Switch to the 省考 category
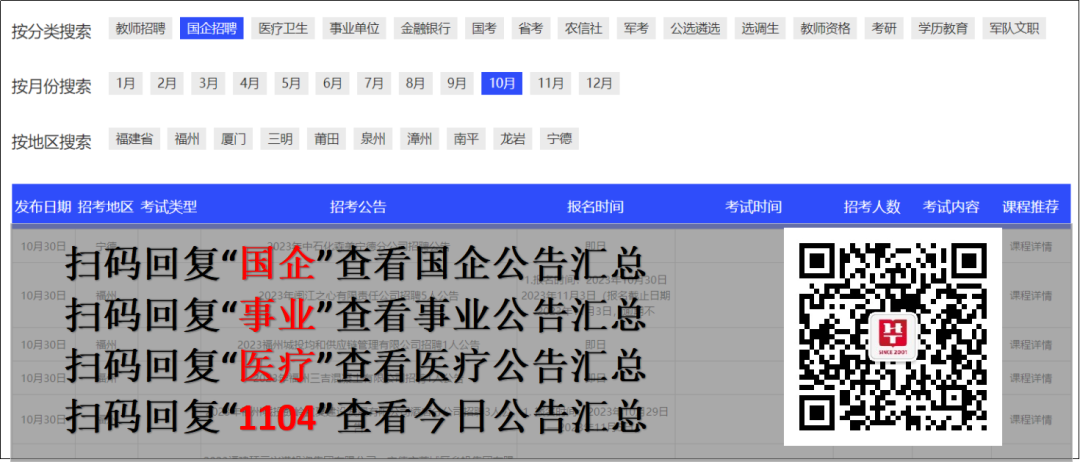Screen dimensions: 1080x462 (x=530, y=28)
